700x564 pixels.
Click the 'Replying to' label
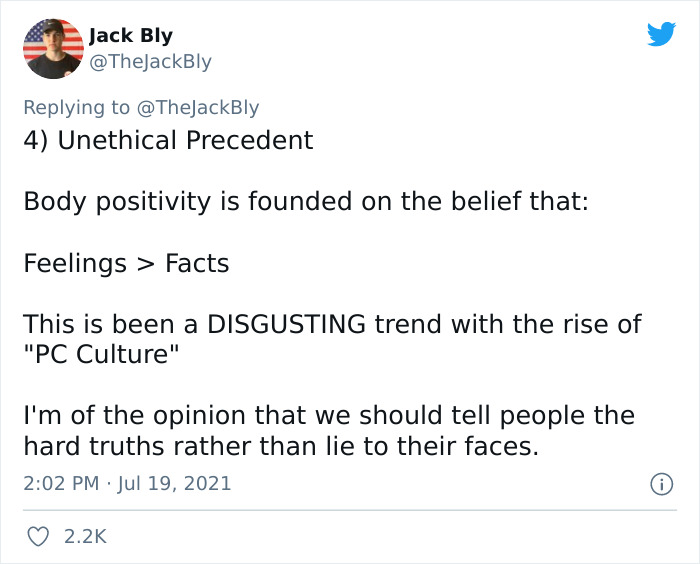point(77,108)
